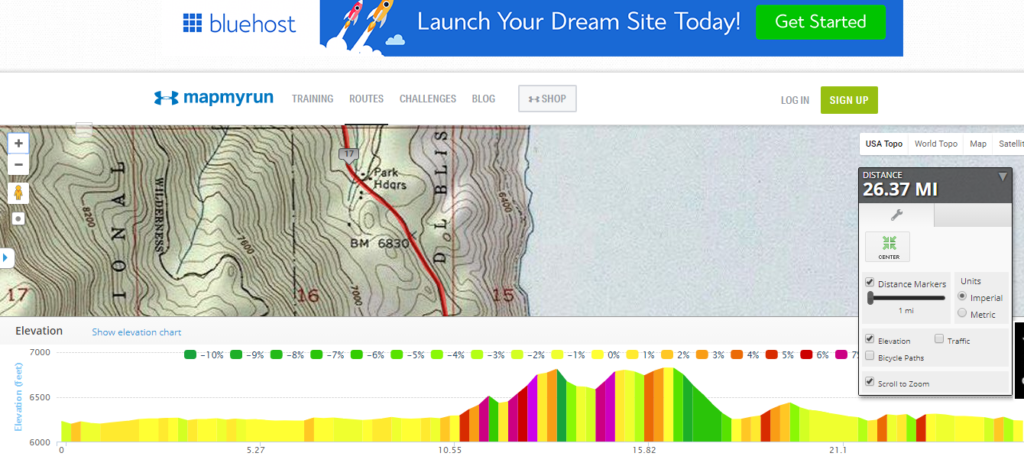
Task: Click the 21.1 mile axis label
Action: click(x=838, y=450)
